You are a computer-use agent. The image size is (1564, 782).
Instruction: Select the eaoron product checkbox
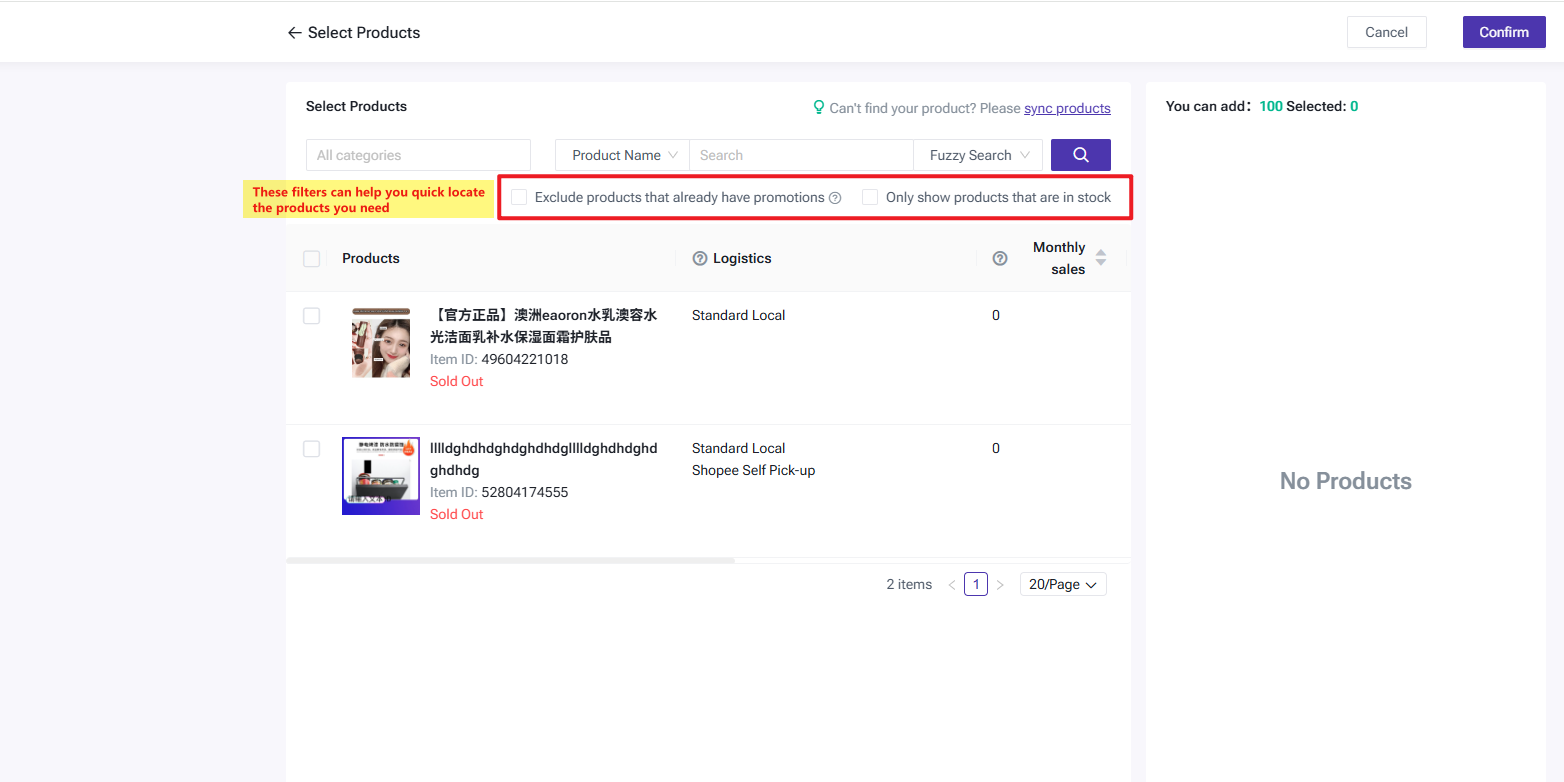[x=312, y=316]
